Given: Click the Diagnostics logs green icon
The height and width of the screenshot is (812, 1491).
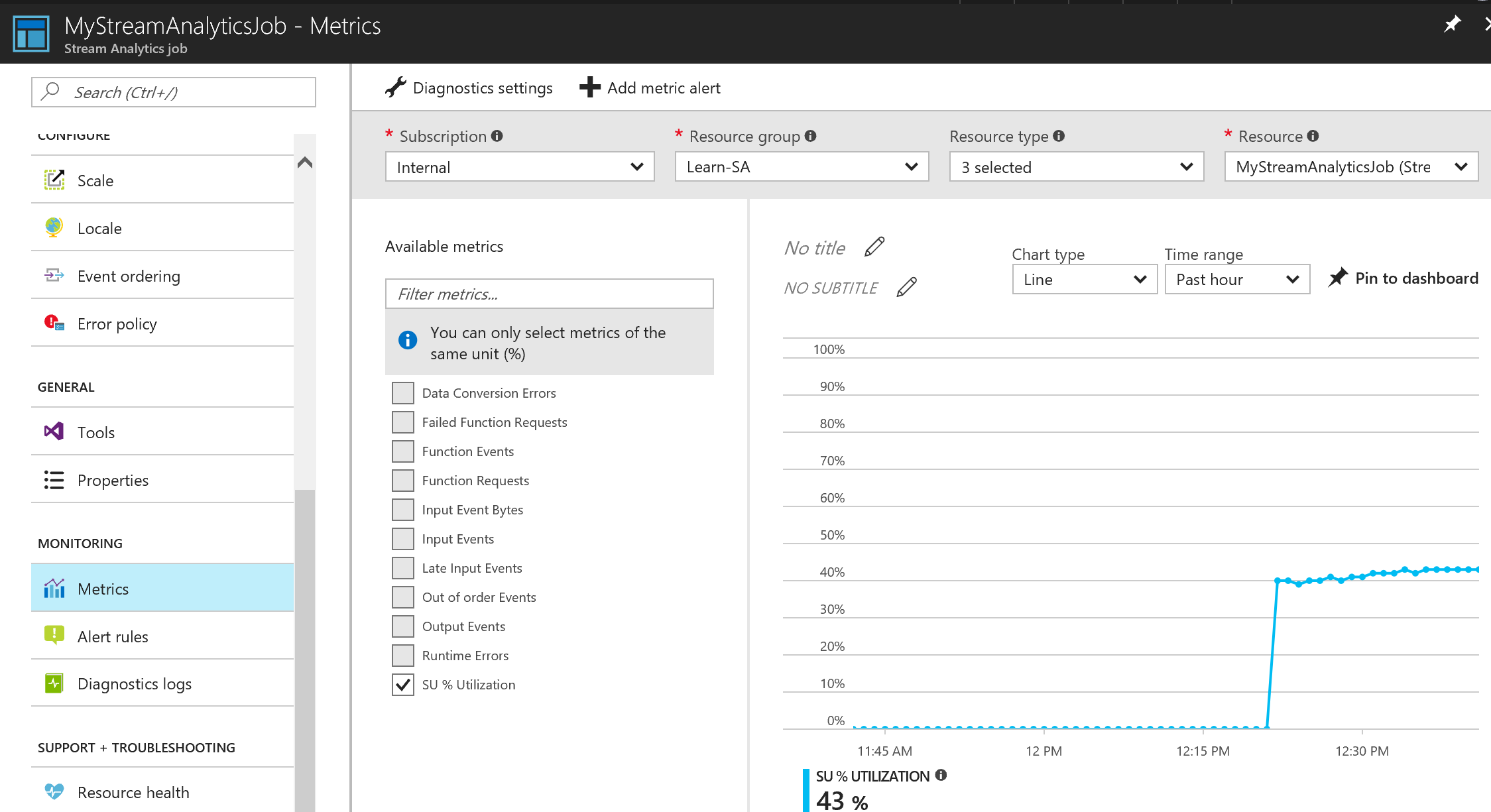Looking at the screenshot, I should coord(54,683).
